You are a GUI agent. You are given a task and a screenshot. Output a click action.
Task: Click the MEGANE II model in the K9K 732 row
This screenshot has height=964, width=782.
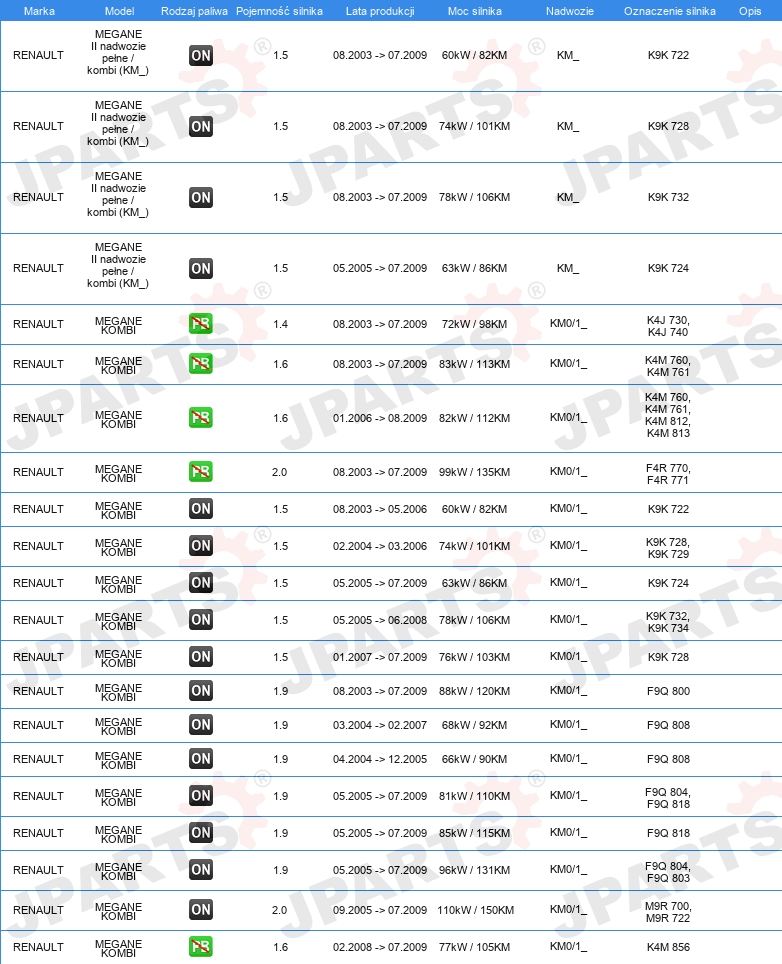point(118,194)
